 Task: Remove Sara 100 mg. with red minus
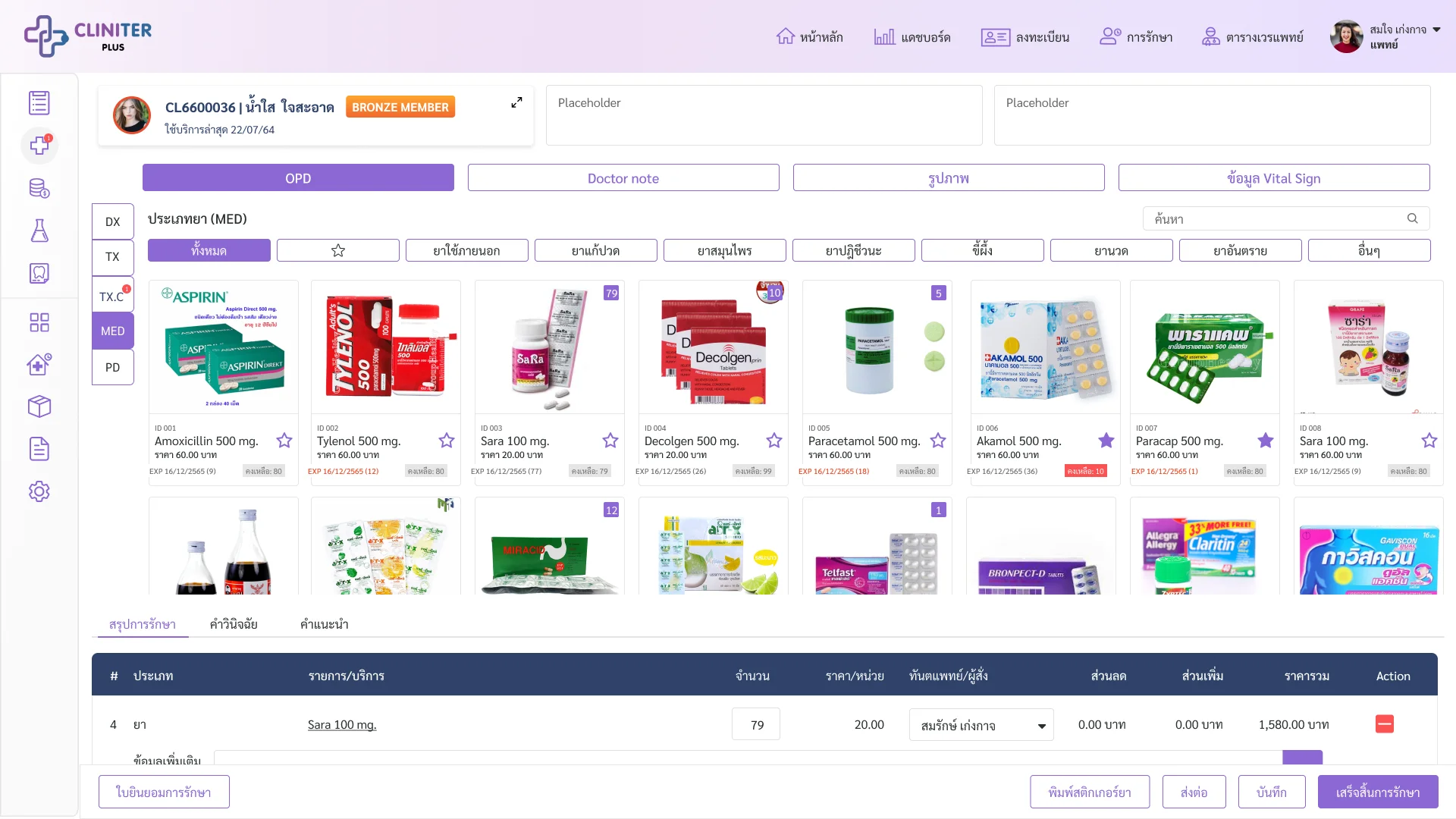coord(1385,724)
